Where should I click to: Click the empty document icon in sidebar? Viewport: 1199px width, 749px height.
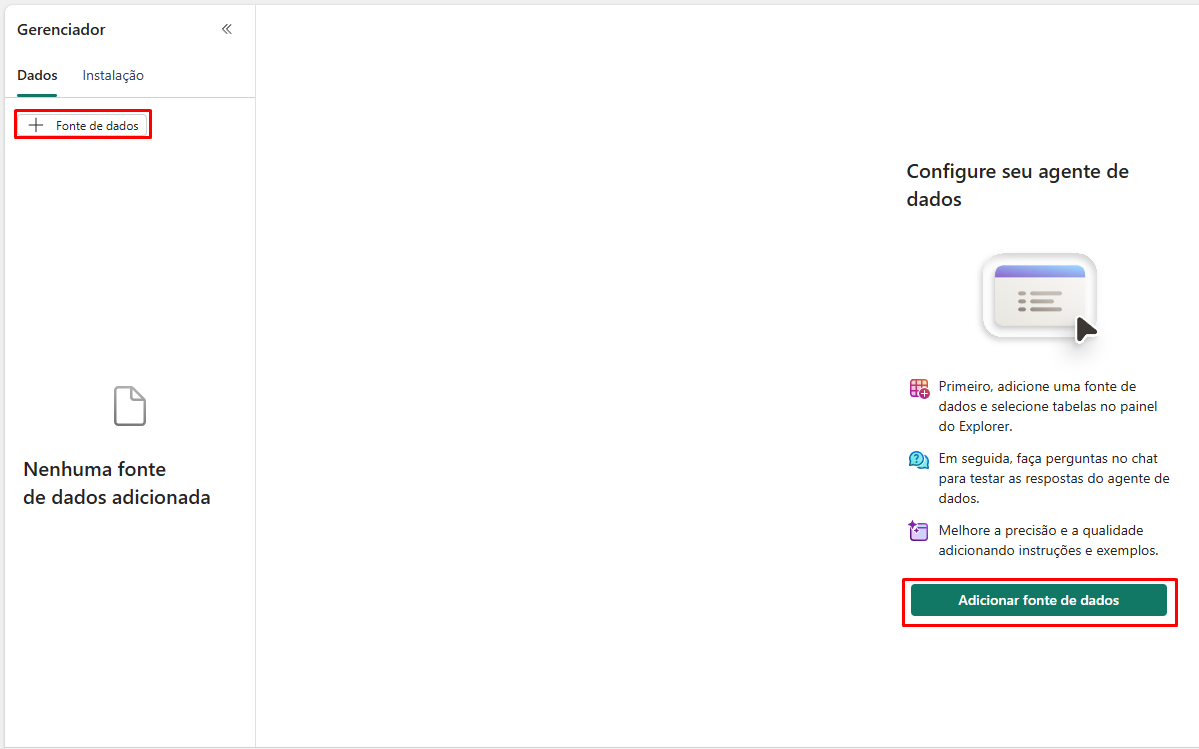(x=130, y=406)
